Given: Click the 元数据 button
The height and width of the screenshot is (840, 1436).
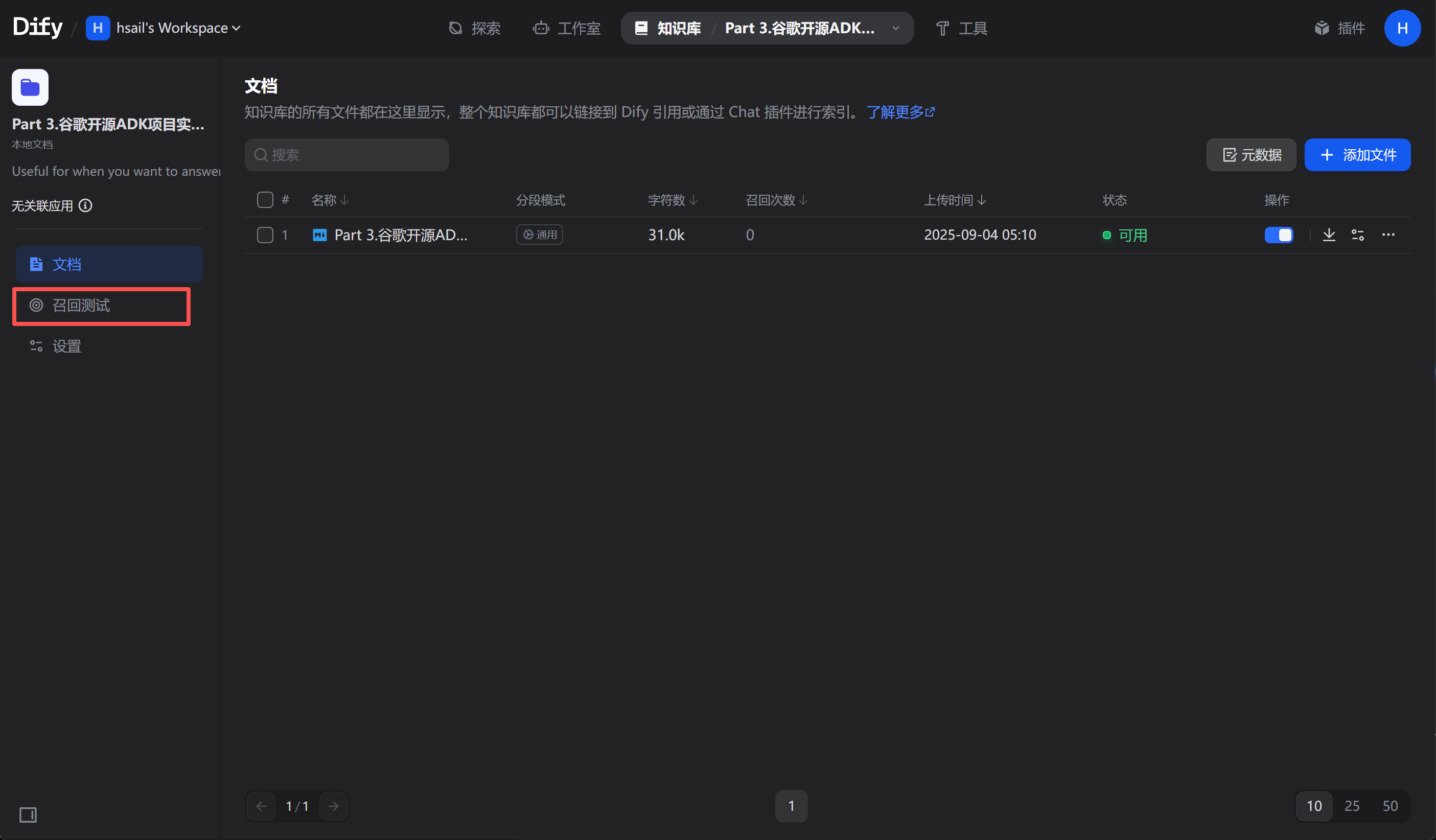Looking at the screenshot, I should coord(1251,155).
